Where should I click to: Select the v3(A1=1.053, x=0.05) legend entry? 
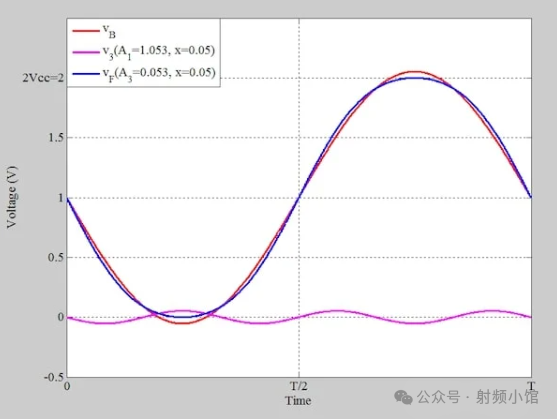159,52
